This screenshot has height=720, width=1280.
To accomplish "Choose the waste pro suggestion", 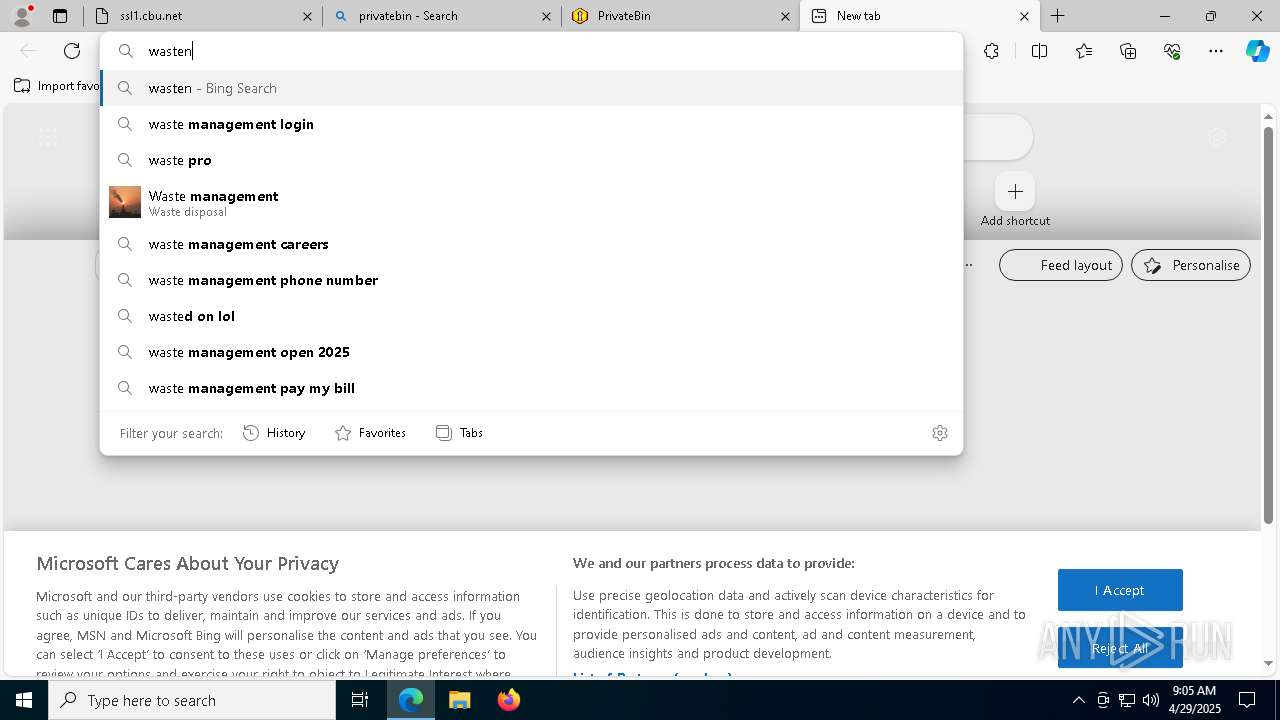I will point(531,160).
